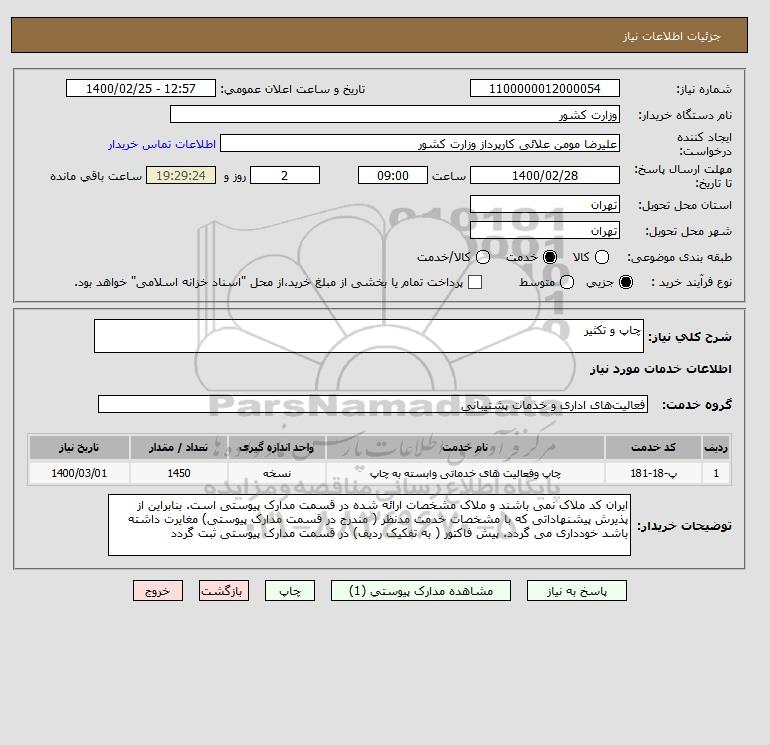Click the delivery province field تهران

coord(545,205)
